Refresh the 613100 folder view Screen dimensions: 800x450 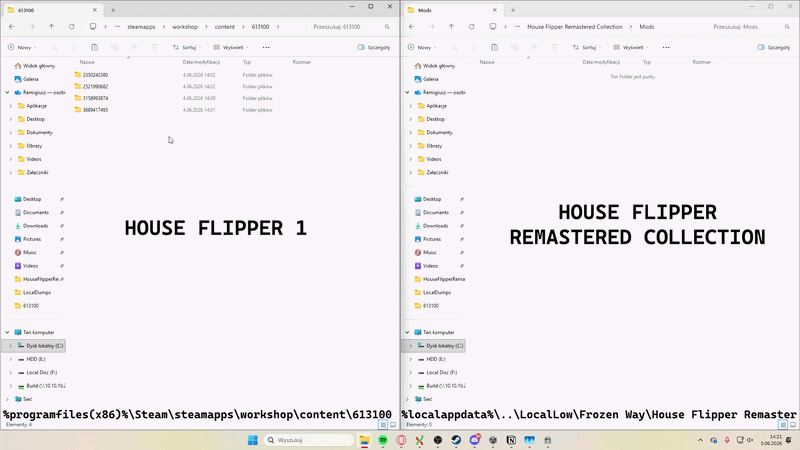[x=71, y=27]
